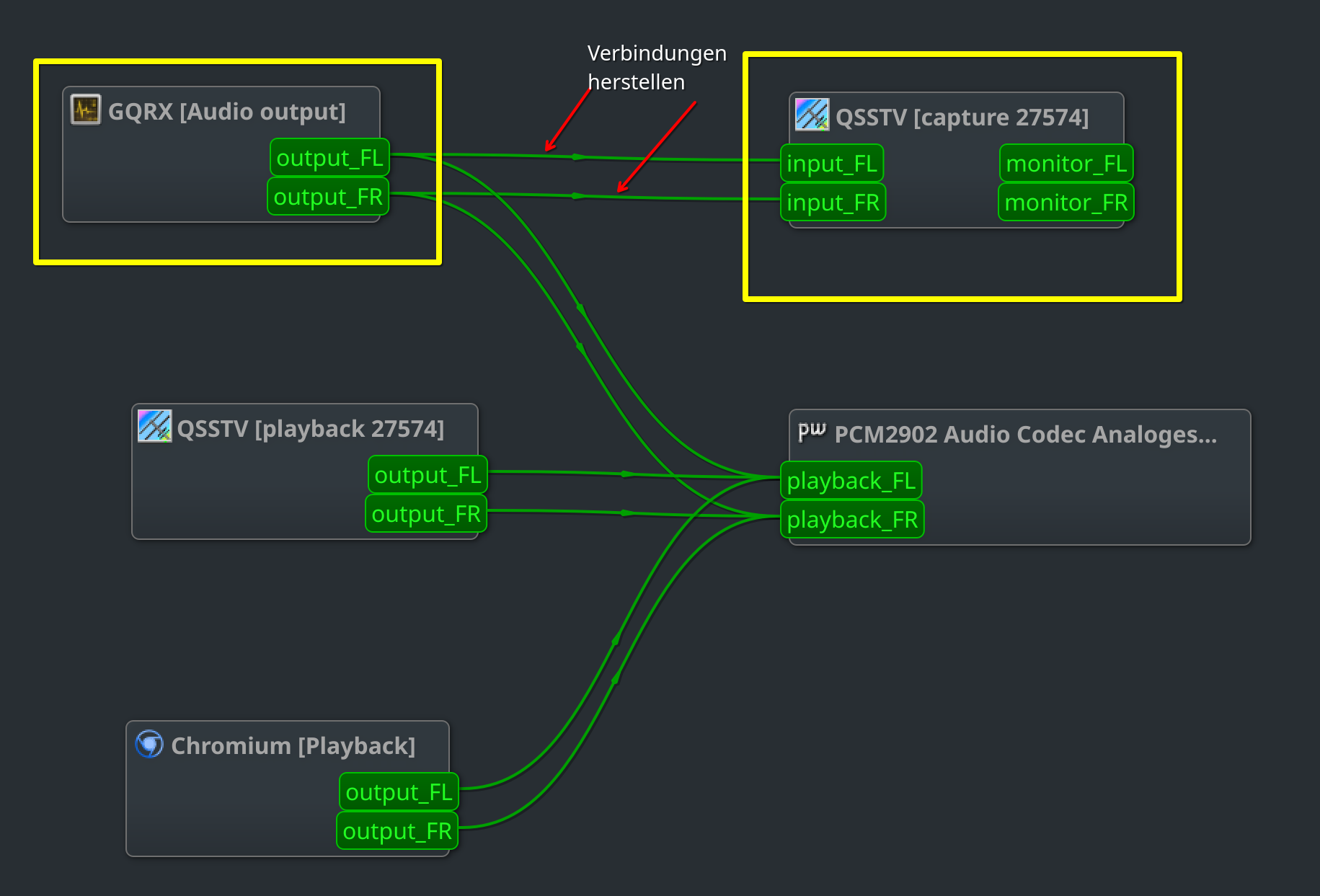The image size is (1320, 896).
Task: Select GQRX output_FL port
Action: 330,158
